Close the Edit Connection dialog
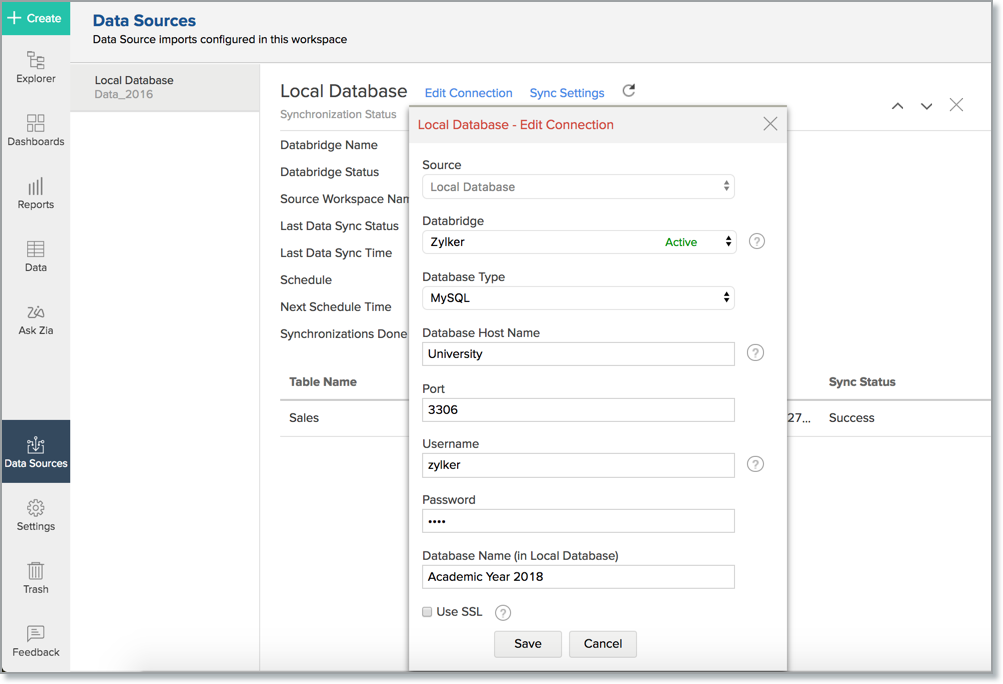 pos(770,124)
